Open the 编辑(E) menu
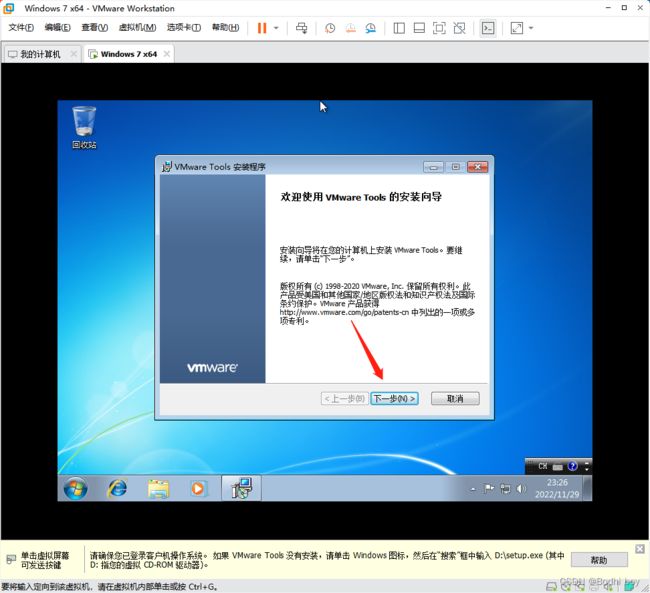Screen dimensions: 650x593 tap(57, 27)
